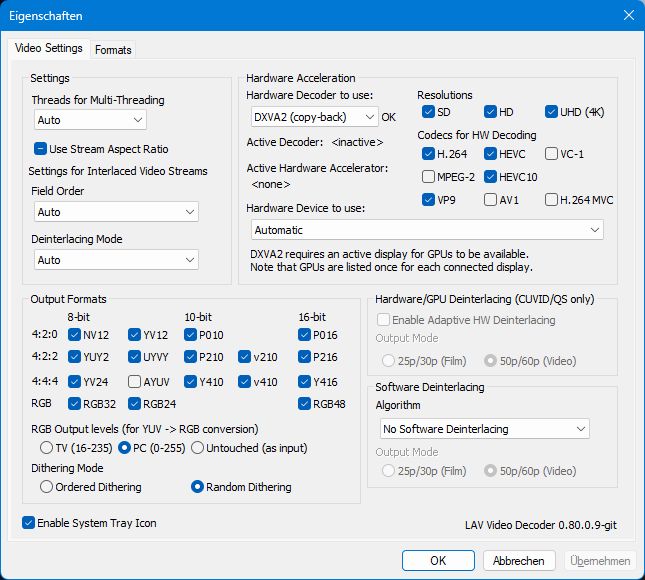Select the Video Settings tab
This screenshot has width=645, height=580.
coord(50,49)
